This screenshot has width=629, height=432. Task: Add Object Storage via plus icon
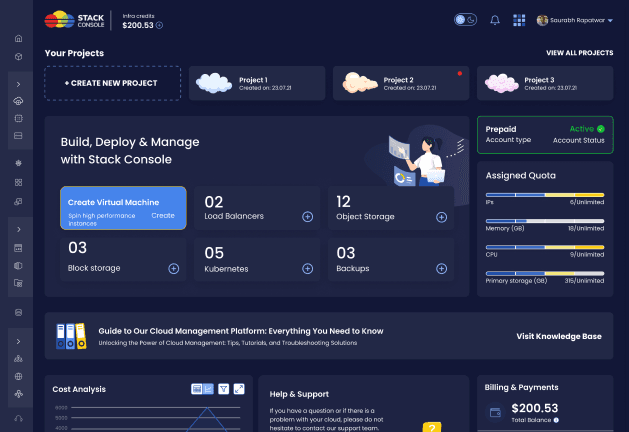441,216
